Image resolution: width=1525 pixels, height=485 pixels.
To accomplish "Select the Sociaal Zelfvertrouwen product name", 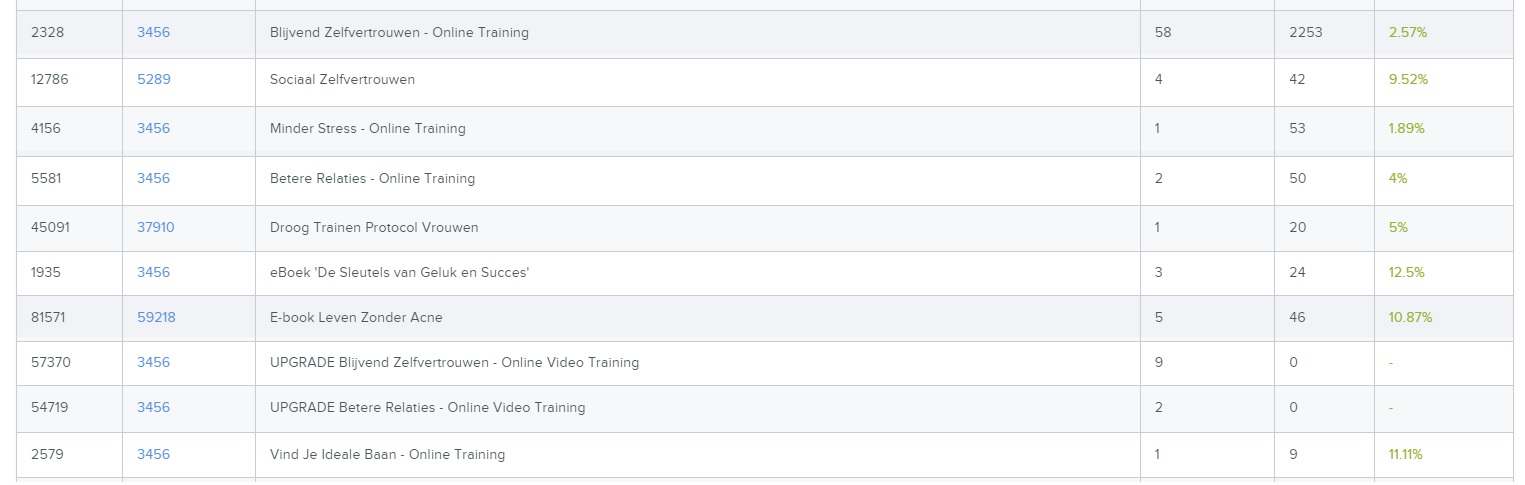I will pyautogui.click(x=342, y=79).
